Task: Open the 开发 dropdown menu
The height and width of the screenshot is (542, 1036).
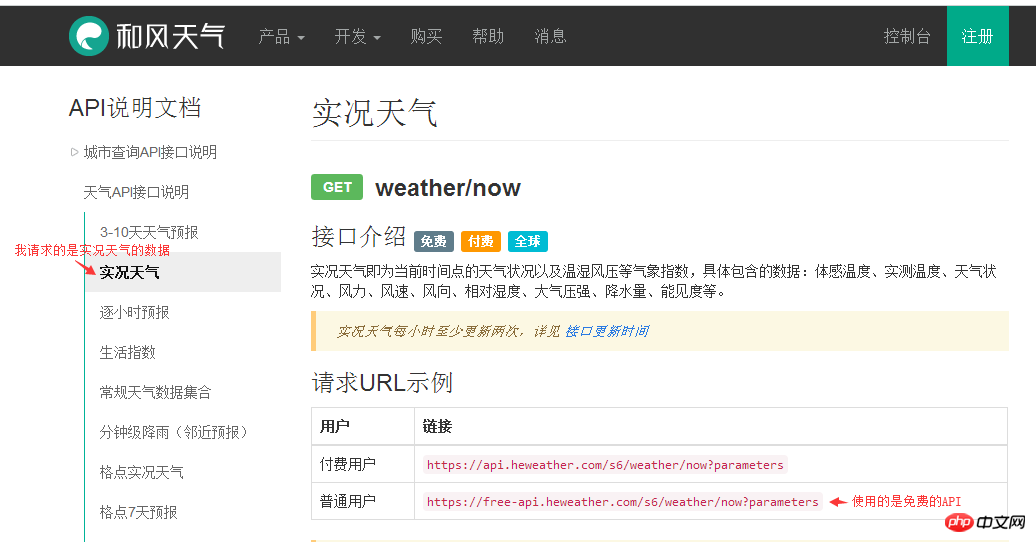Action: tap(357, 36)
